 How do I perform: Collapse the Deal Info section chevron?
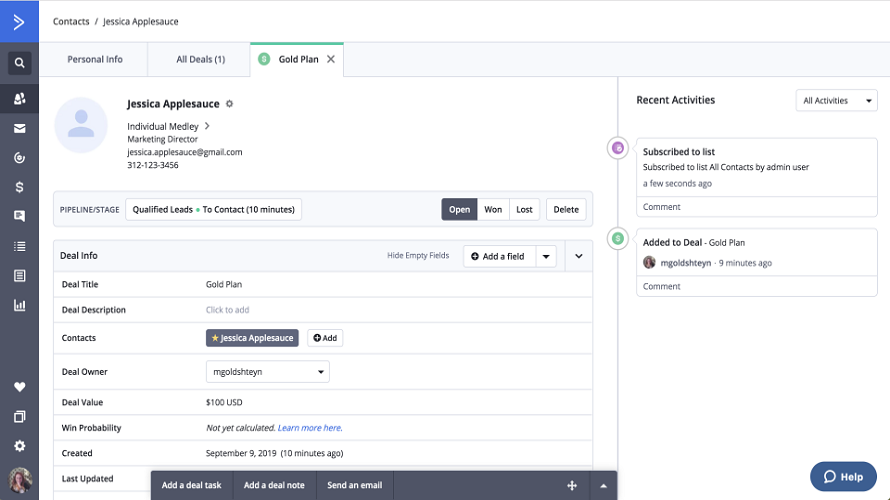578,256
